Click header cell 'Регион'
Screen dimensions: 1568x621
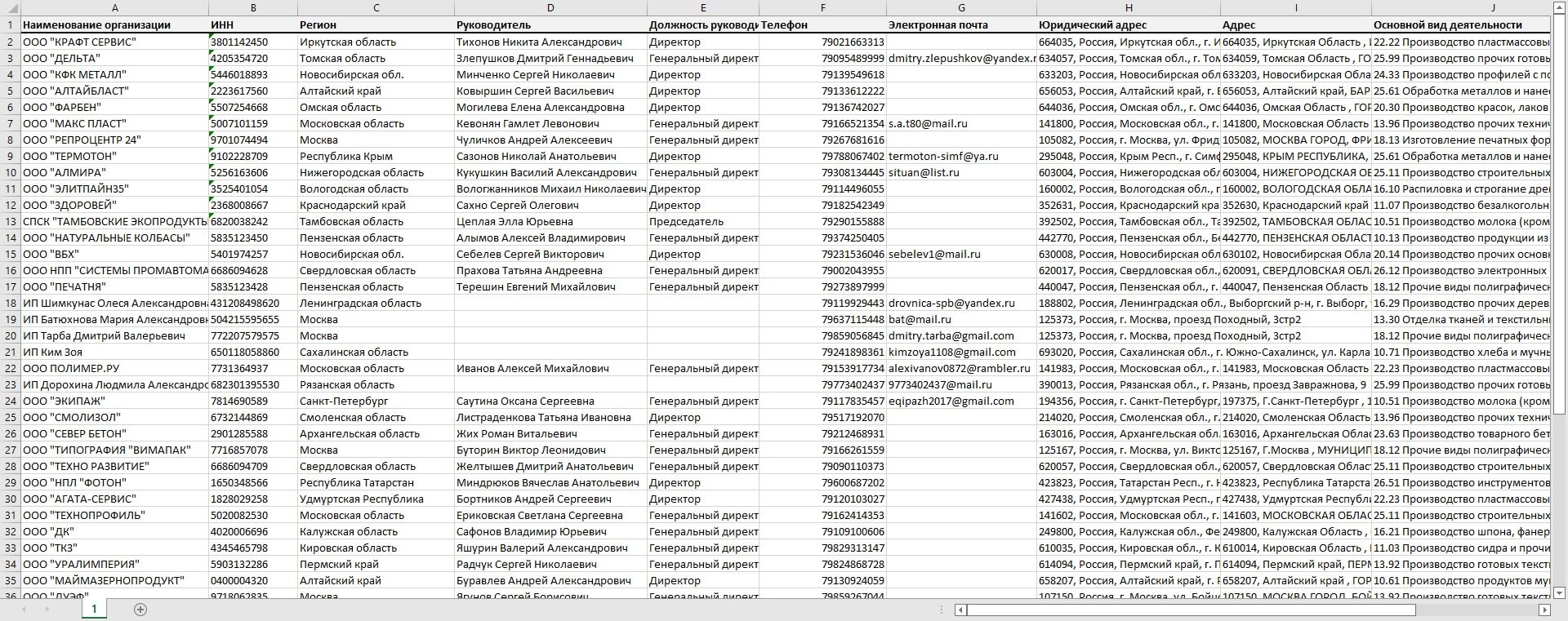[x=376, y=24]
